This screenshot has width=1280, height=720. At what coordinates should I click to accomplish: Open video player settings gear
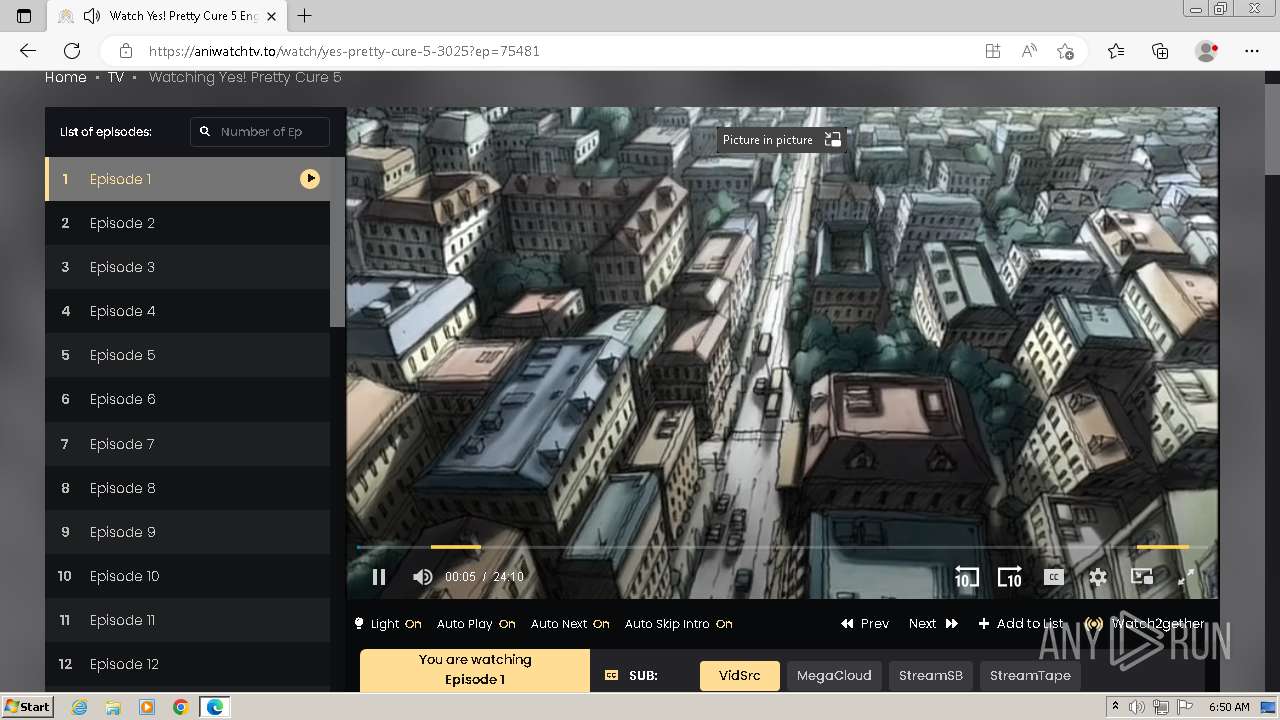click(1098, 577)
